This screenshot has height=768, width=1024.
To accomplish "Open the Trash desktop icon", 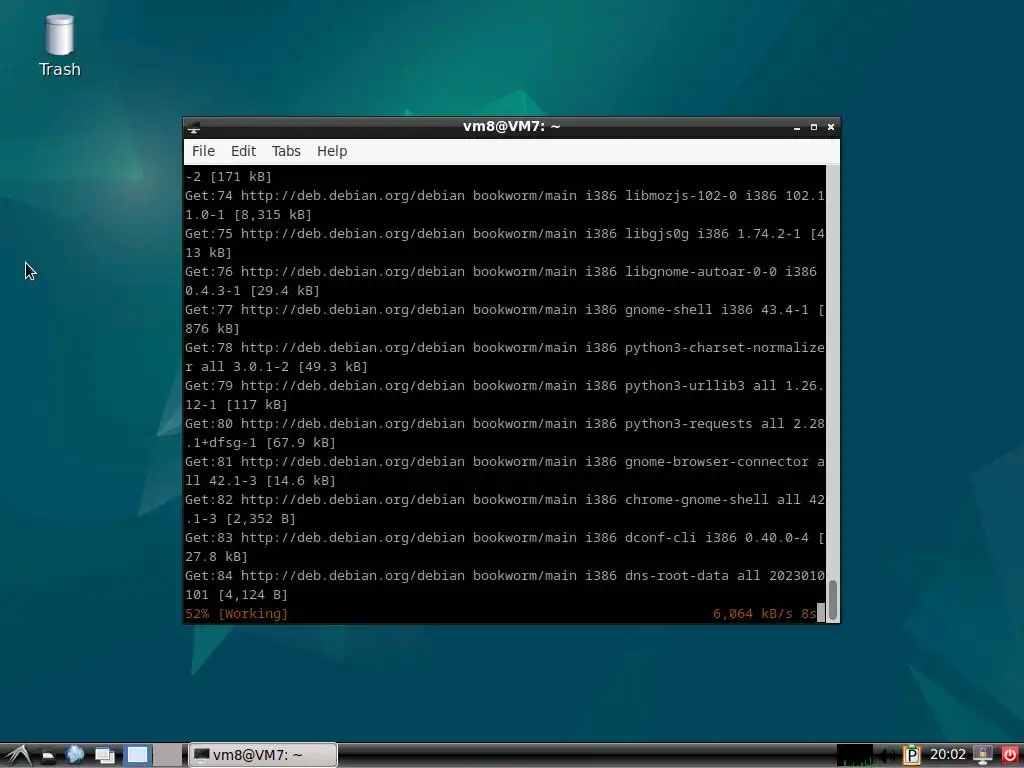I will click(x=59, y=46).
